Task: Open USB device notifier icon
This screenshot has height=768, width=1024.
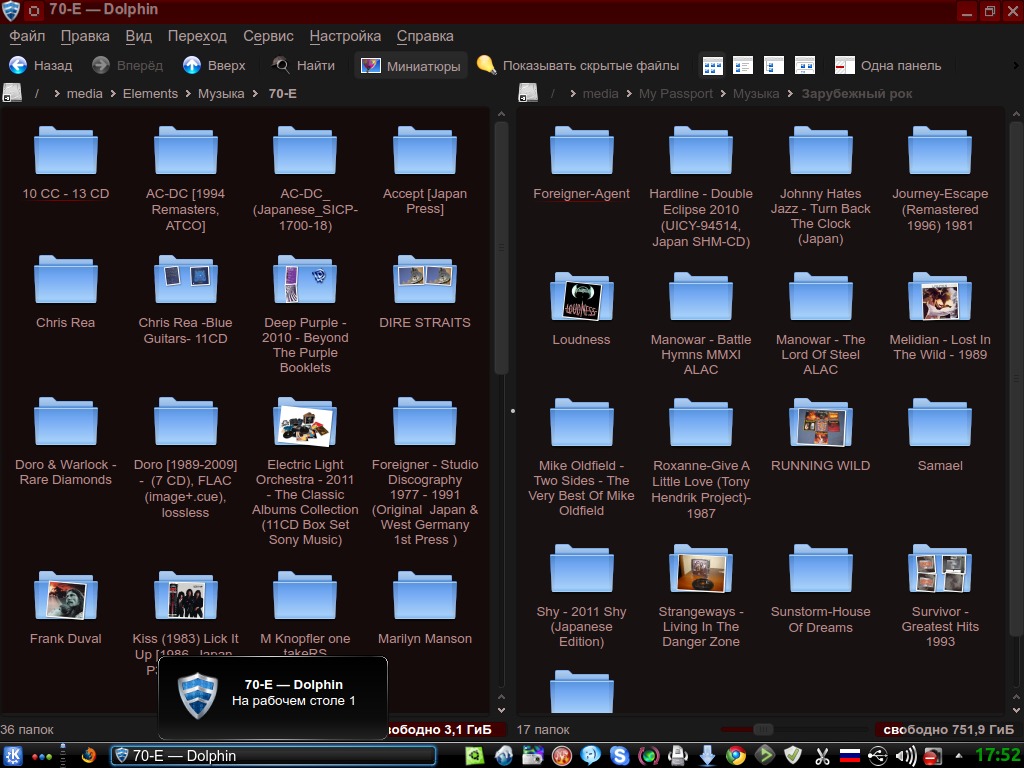Action: pyautogui.click(x=878, y=756)
